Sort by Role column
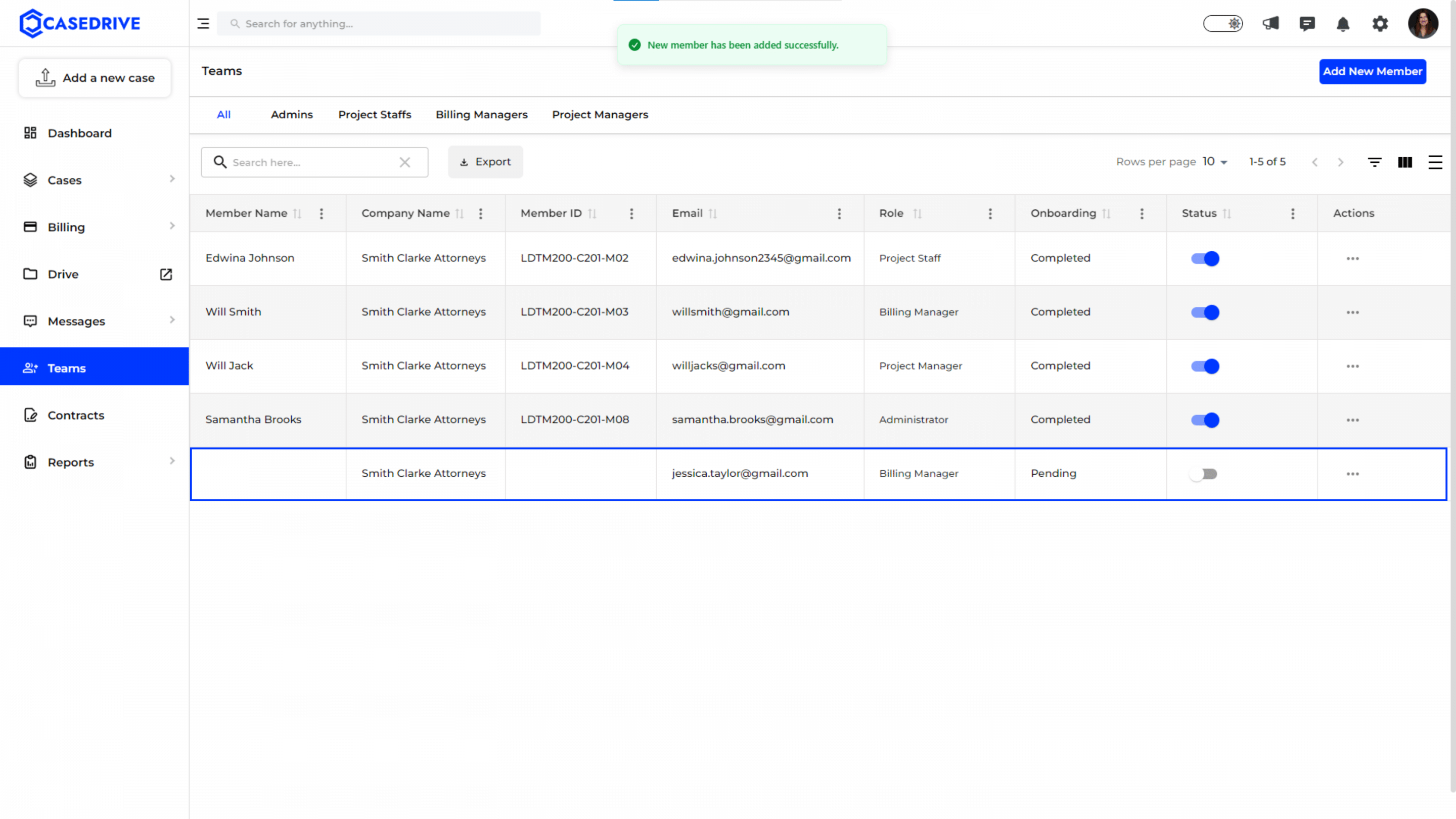Screen dimensions: 1456x819 (918, 214)
